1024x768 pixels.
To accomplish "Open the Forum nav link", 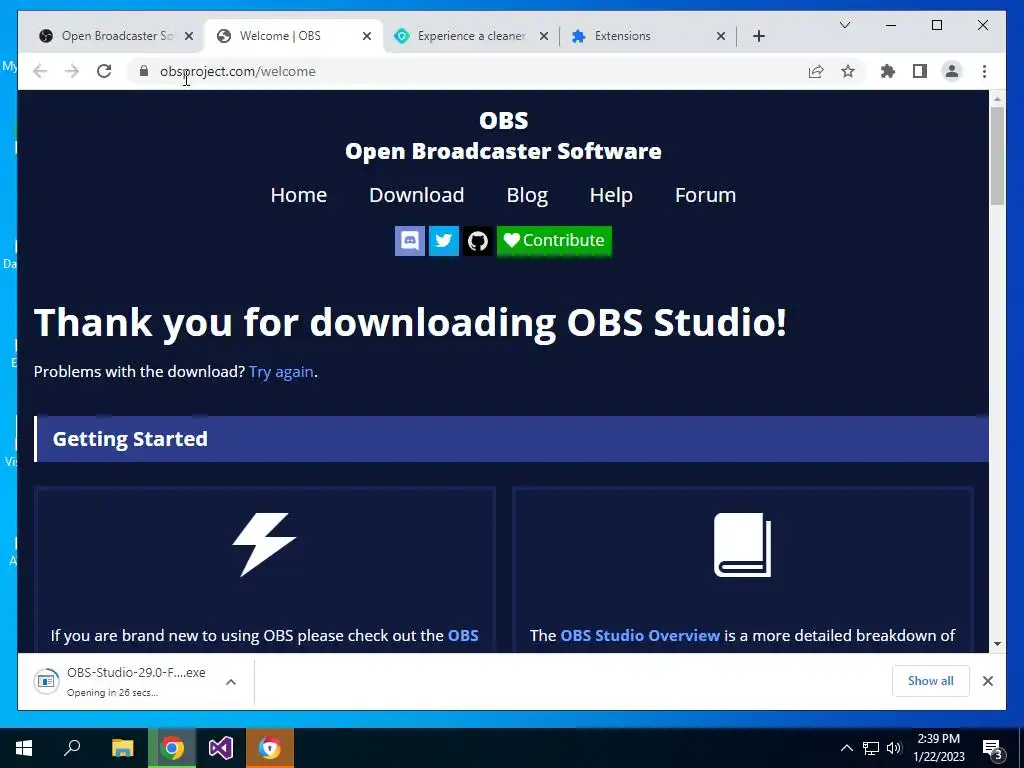I will coord(705,195).
